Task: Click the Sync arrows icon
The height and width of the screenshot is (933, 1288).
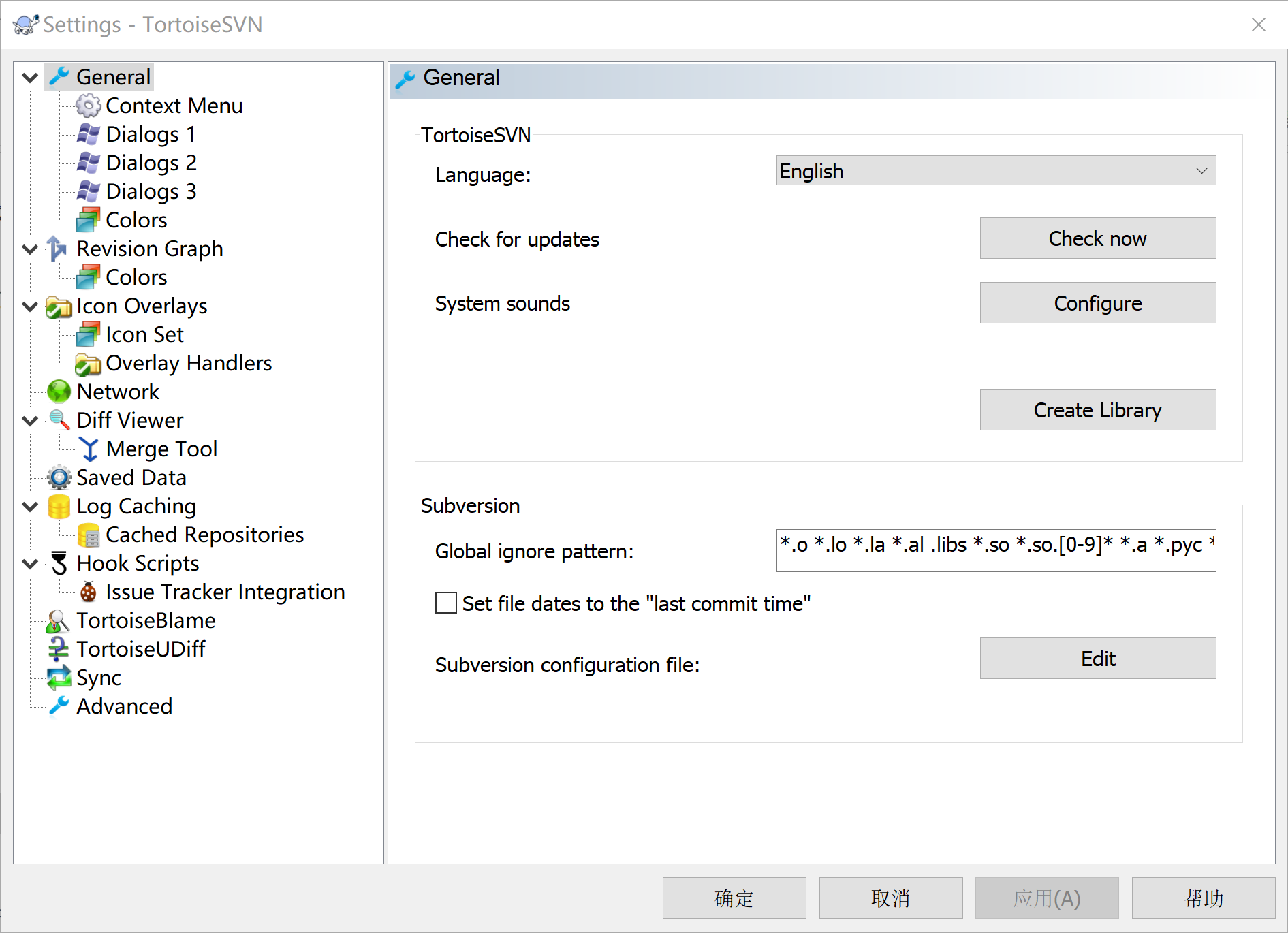Action: pyautogui.click(x=59, y=678)
